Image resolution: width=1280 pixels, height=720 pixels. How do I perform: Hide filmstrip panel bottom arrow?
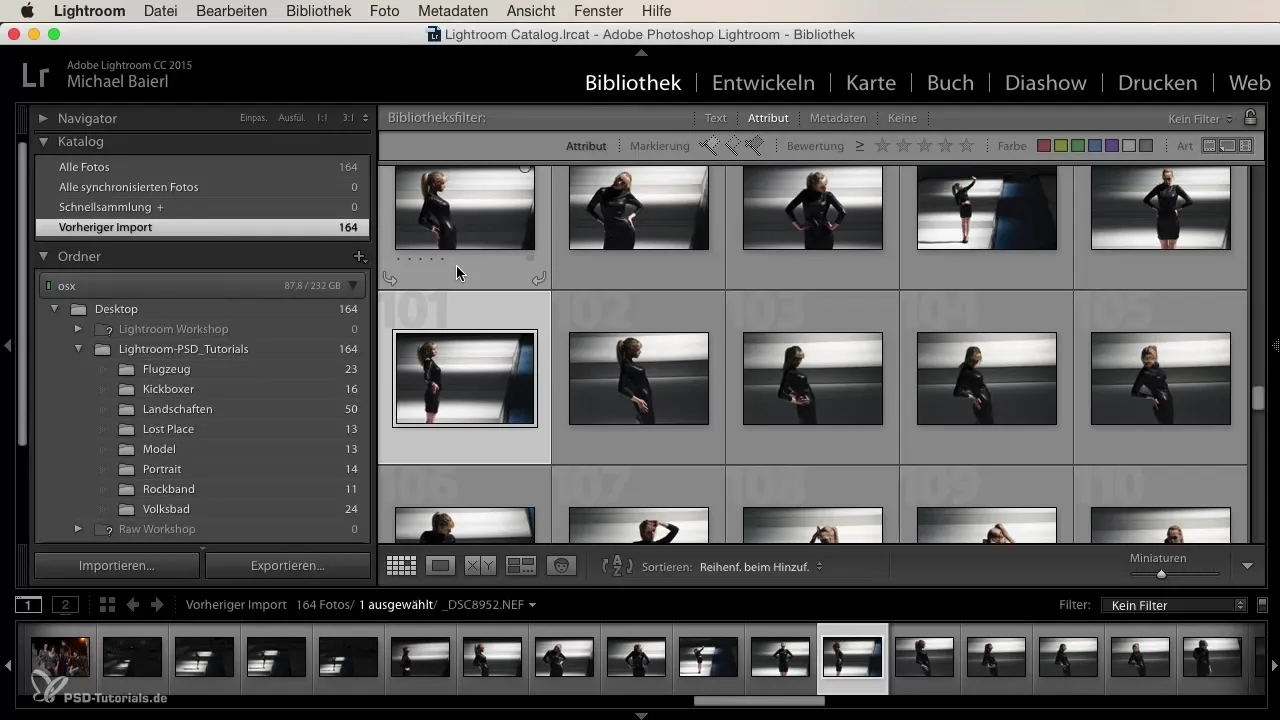point(641,715)
